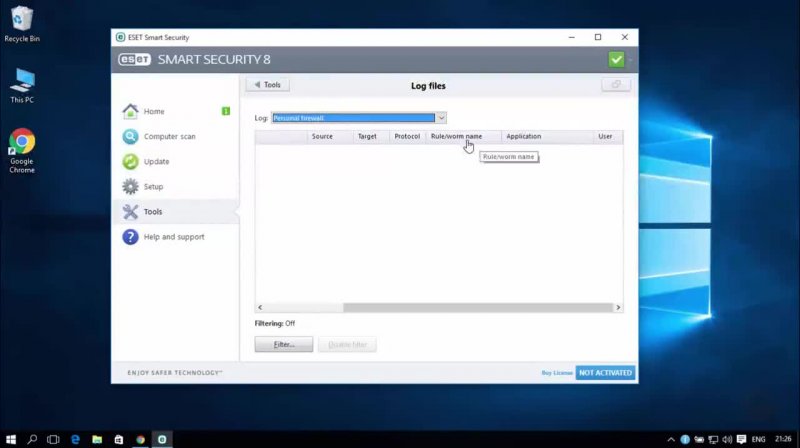800x448 pixels.
Task: Expand the Log type dropdown
Action: pyautogui.click(x=441, y=118)
